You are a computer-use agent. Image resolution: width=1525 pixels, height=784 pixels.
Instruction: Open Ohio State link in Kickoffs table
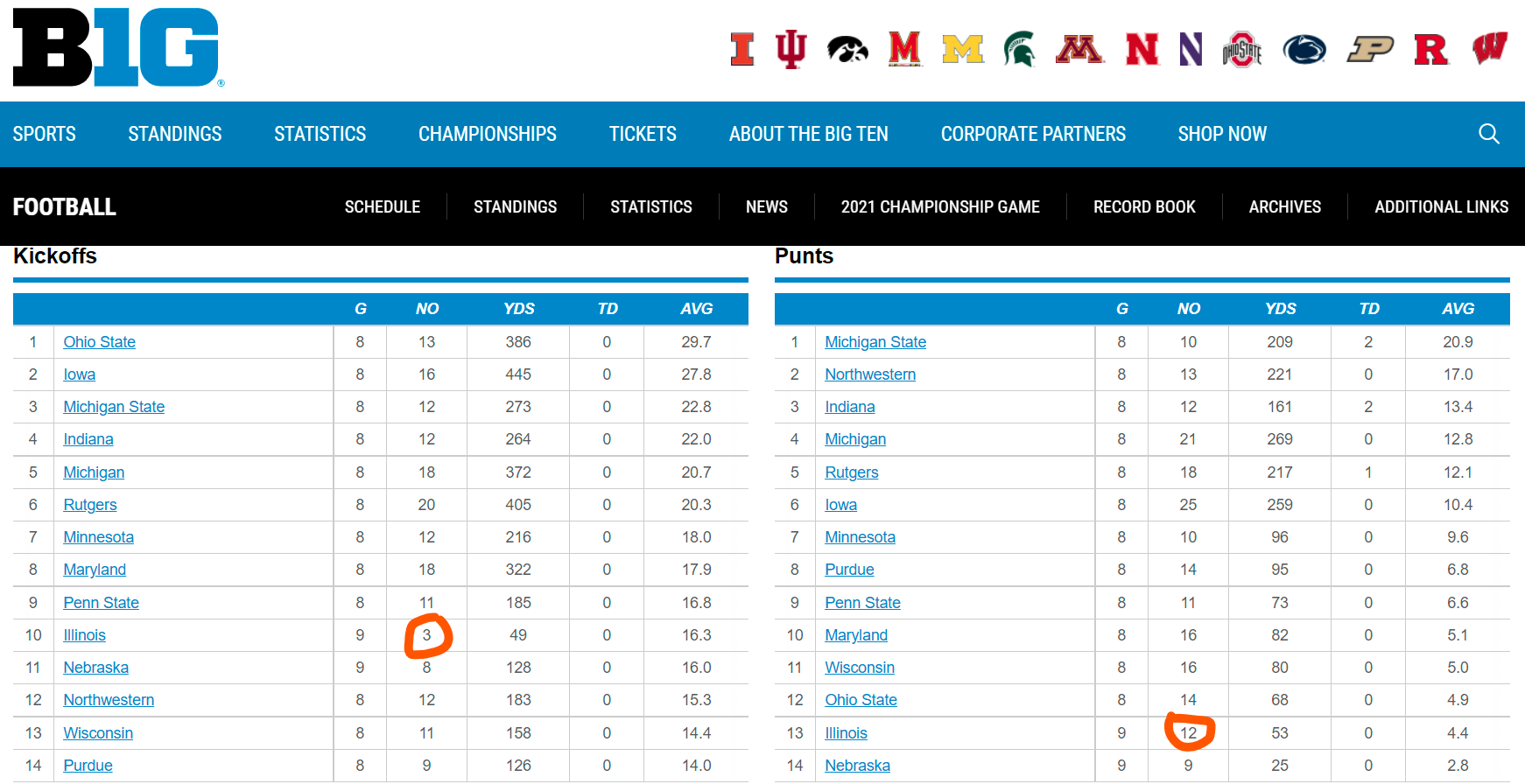click(99, 342)
